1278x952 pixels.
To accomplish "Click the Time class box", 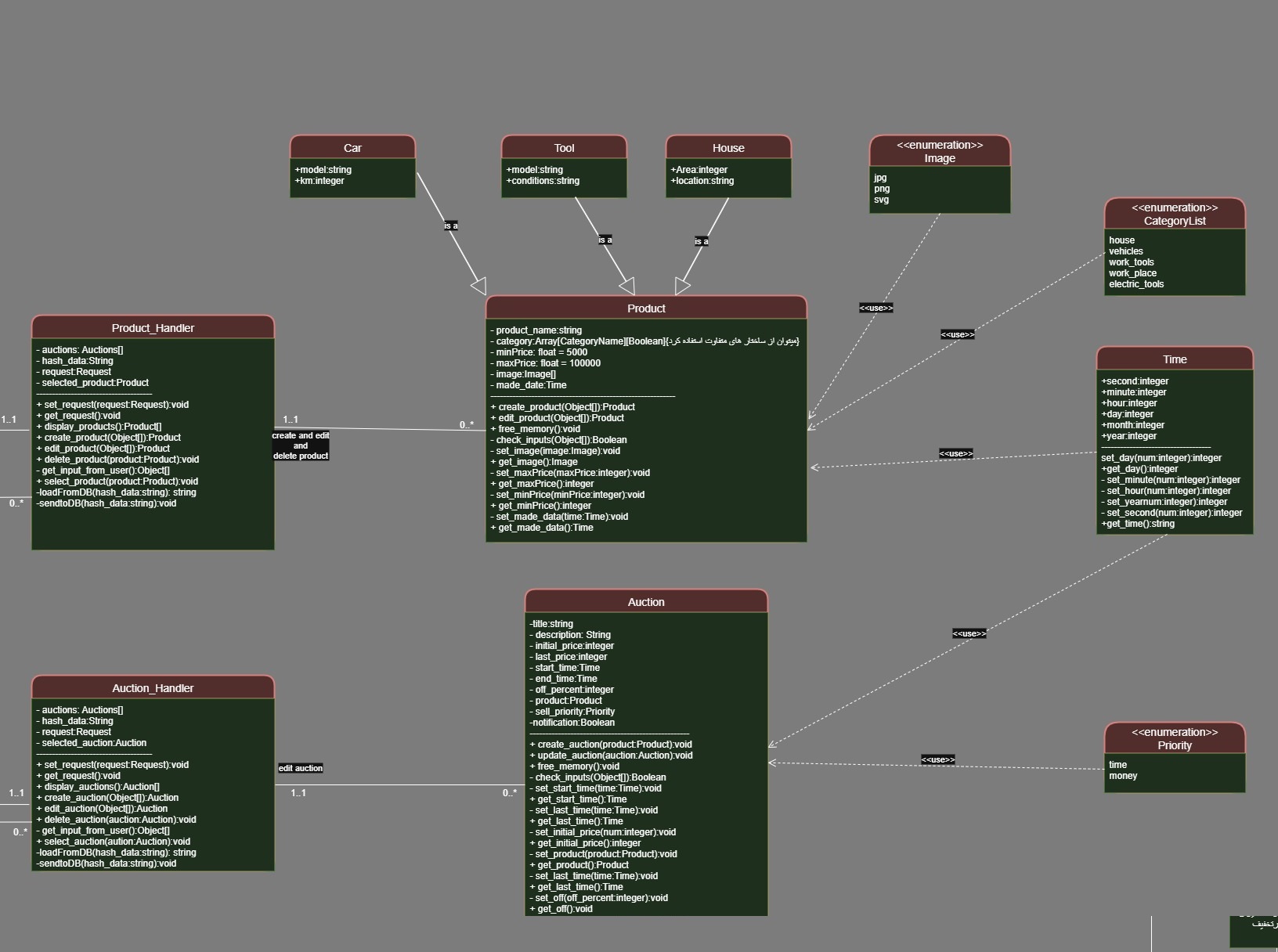I will tap(1174, 438).
